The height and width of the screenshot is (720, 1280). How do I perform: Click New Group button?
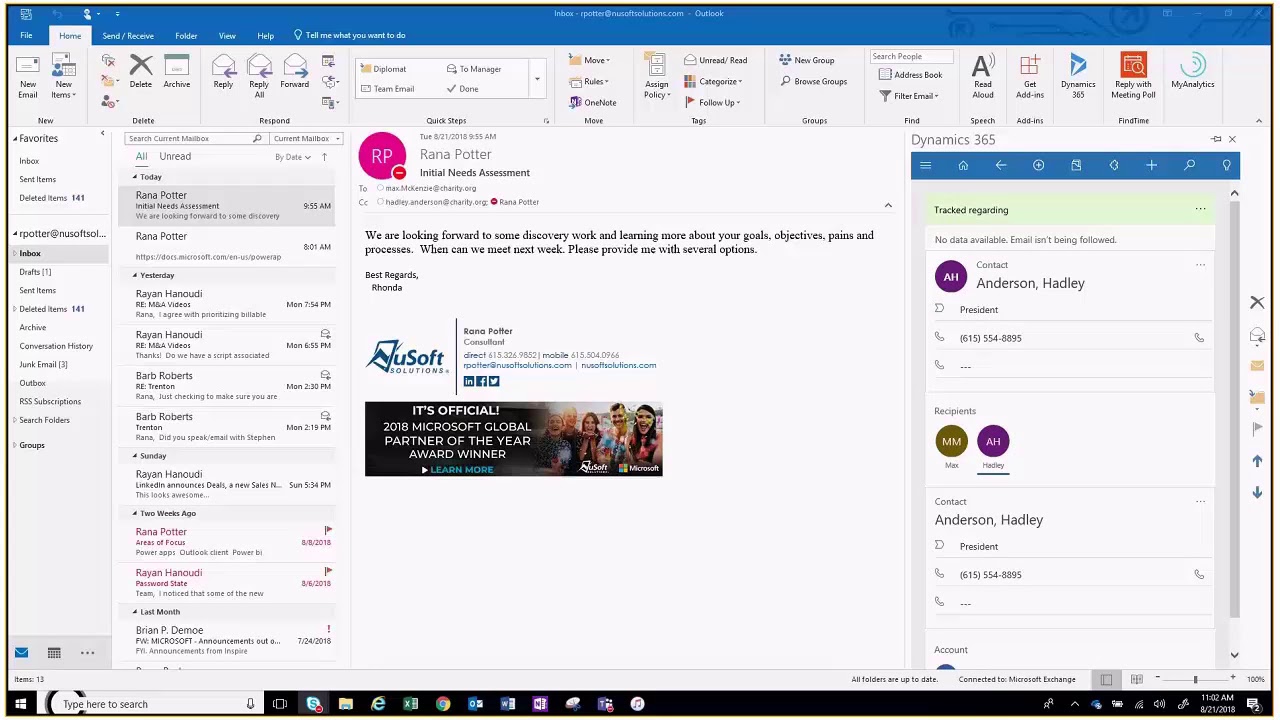(807, 60)
